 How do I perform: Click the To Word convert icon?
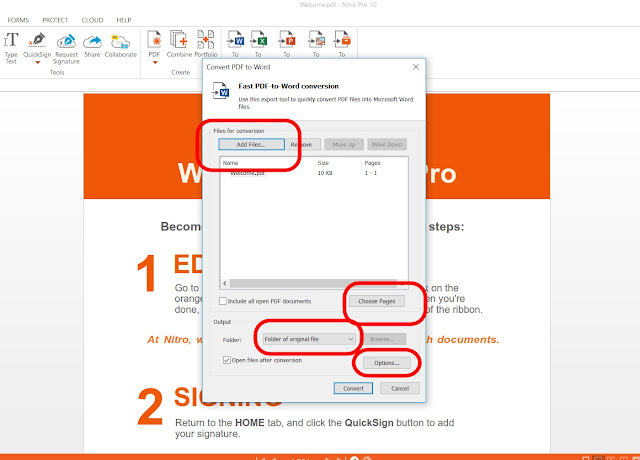coord(235,40)
